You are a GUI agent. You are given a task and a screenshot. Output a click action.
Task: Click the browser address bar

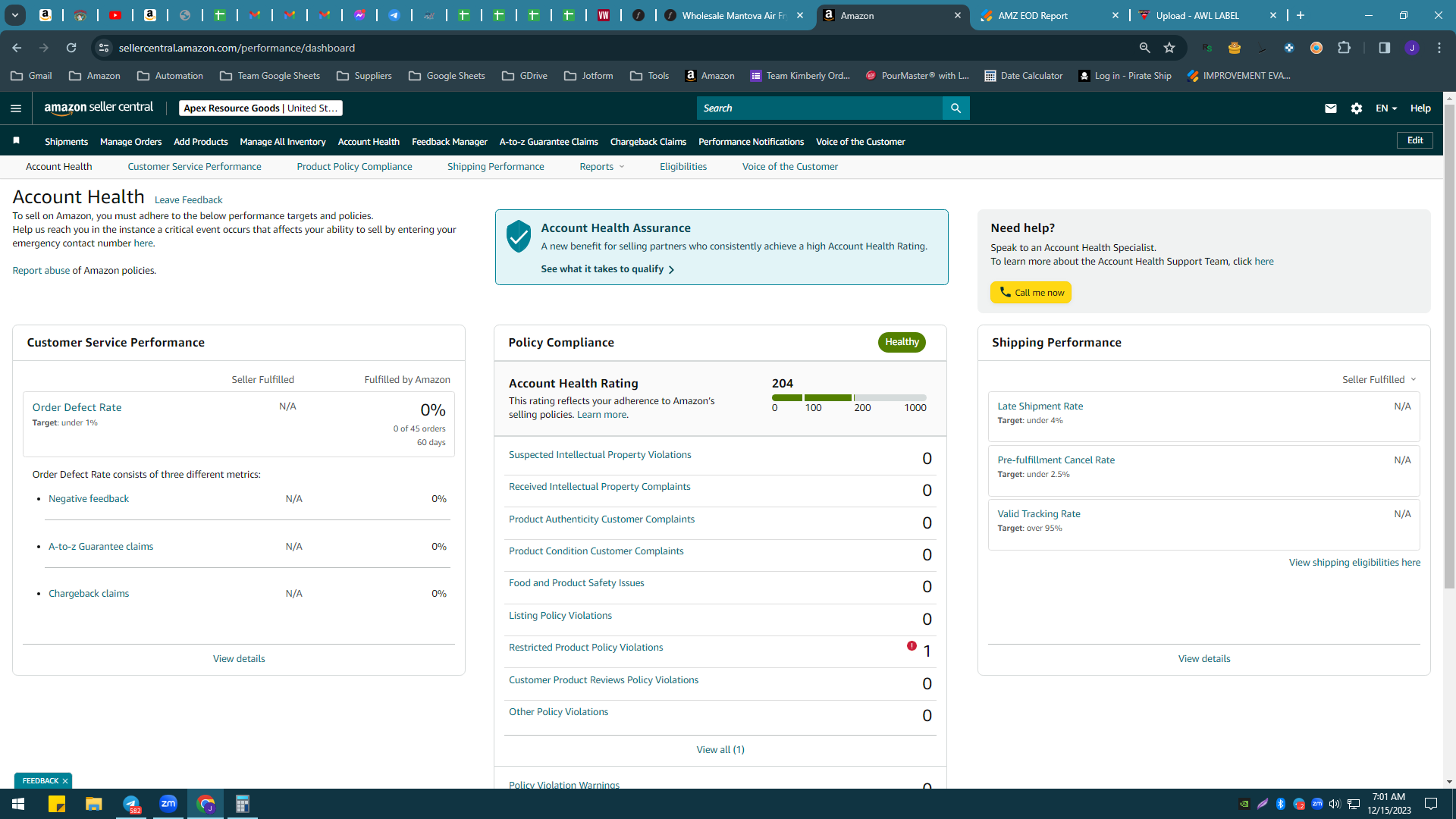(622, 48)
